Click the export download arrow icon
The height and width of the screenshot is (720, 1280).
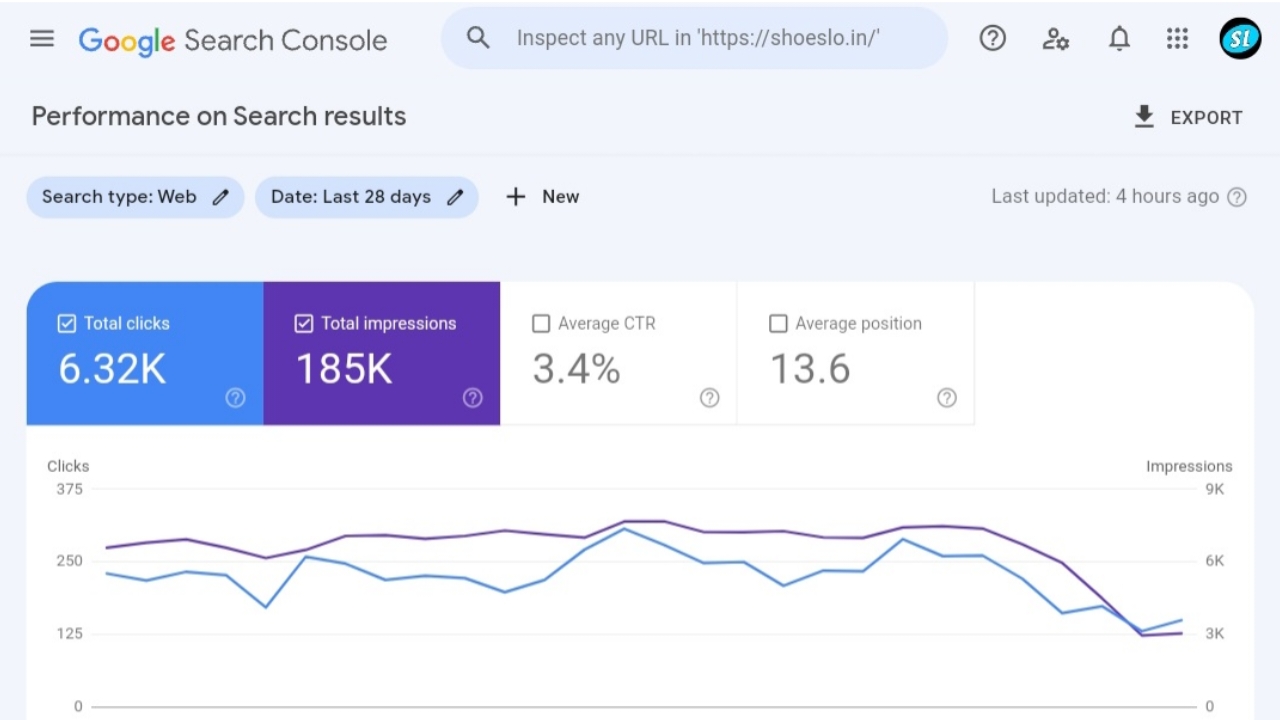[x=1144, y=117]
